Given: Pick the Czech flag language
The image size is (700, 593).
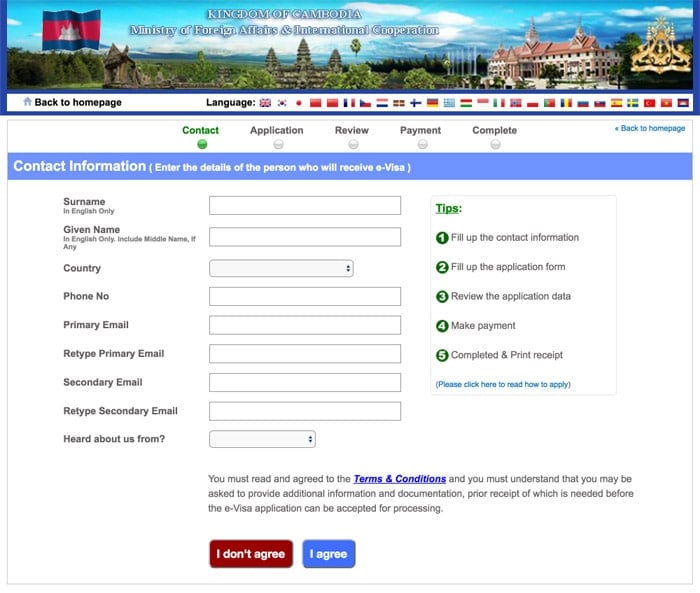Looking at the screenshot, I should pos(366,103).
